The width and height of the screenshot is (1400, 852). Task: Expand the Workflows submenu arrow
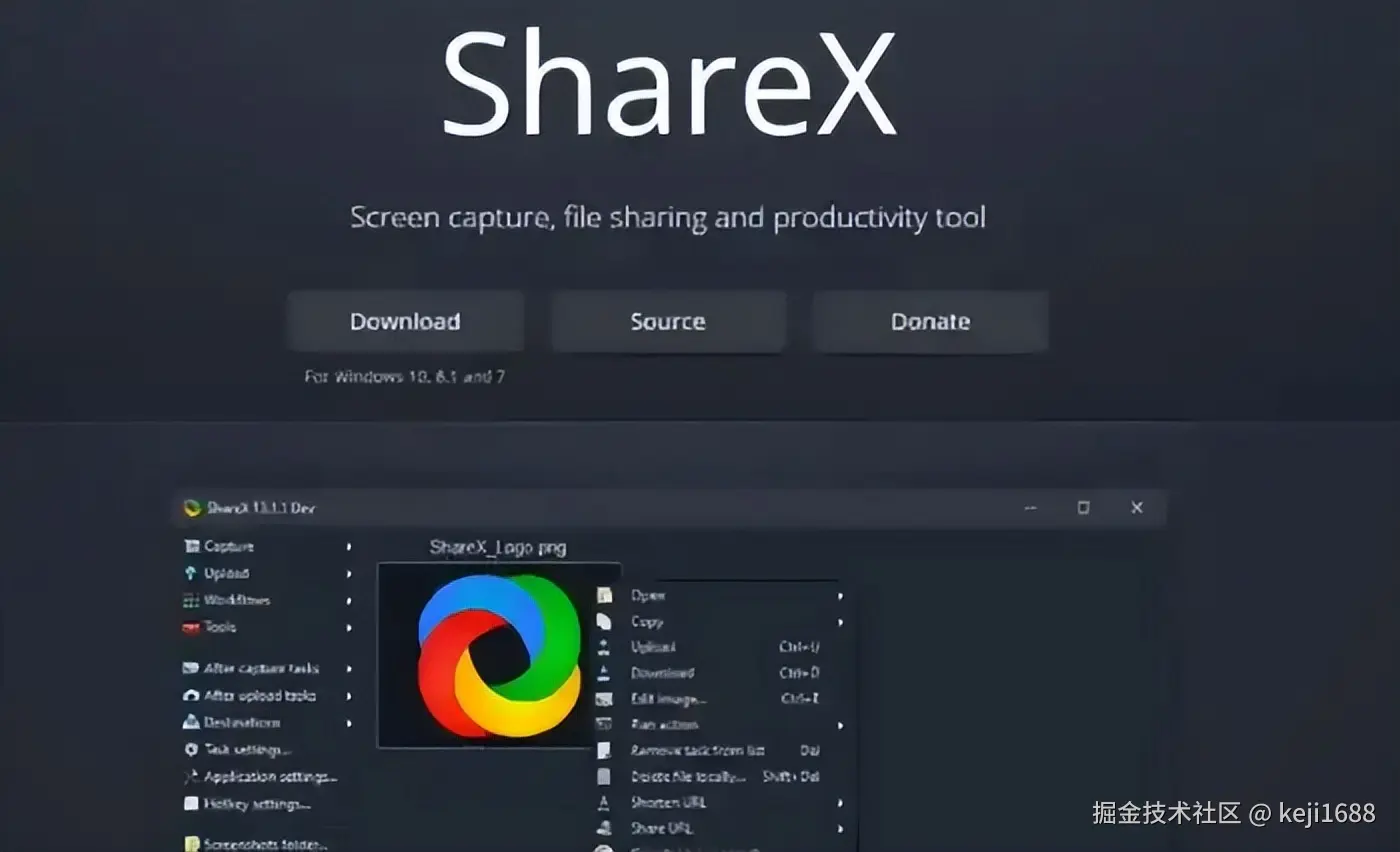pos(349,600)
